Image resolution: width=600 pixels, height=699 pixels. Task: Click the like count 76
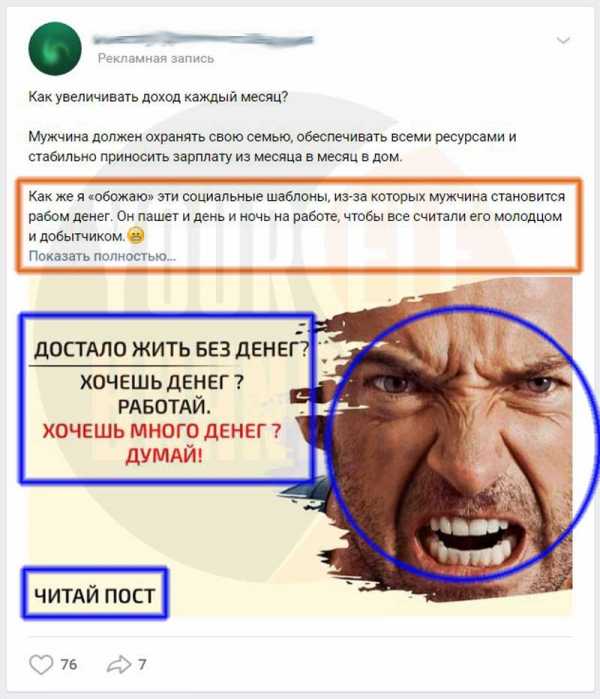pyautogui.click(x=69, y=665)
